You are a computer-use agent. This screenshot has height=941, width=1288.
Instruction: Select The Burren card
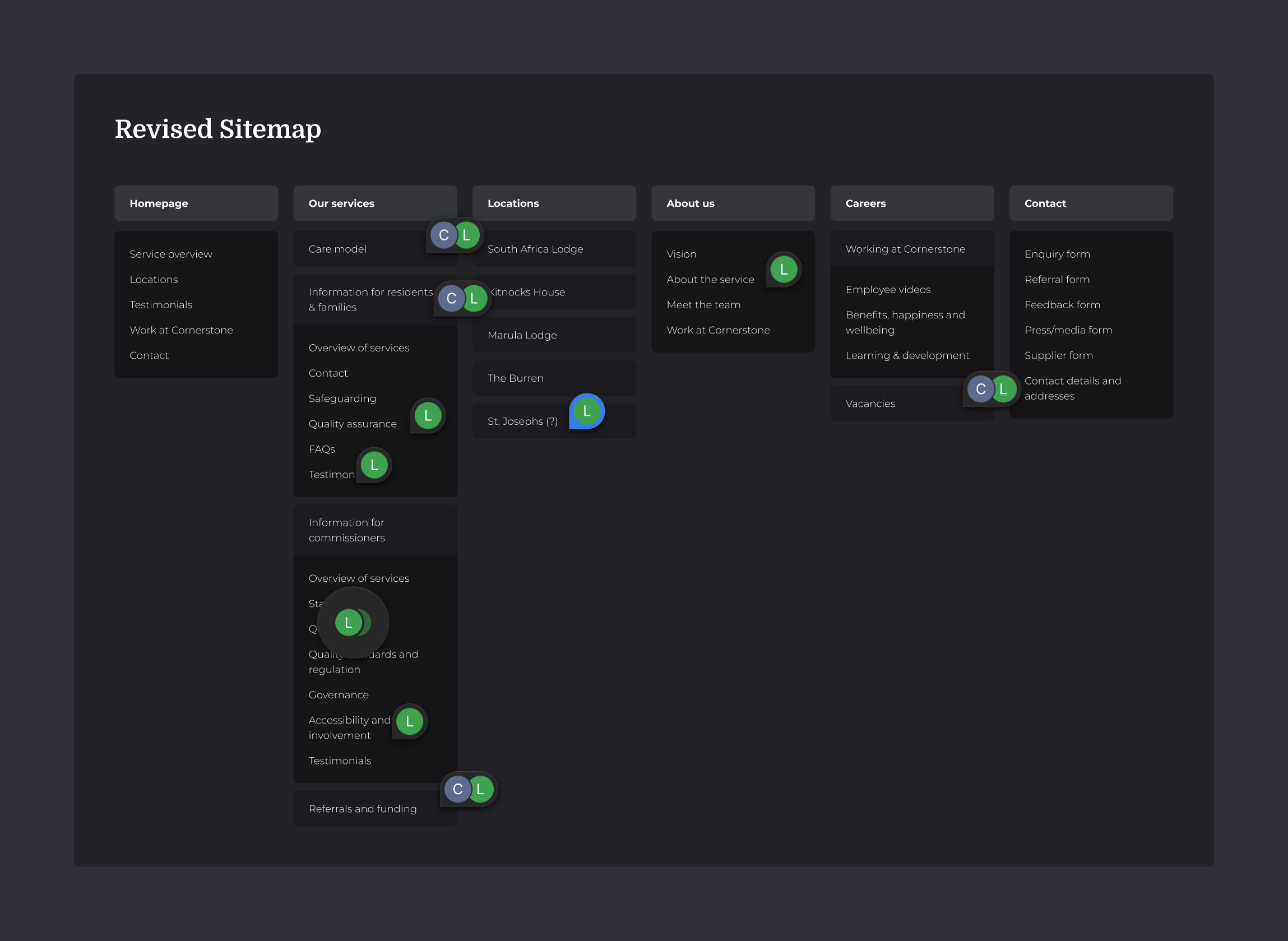coord(554,378)
